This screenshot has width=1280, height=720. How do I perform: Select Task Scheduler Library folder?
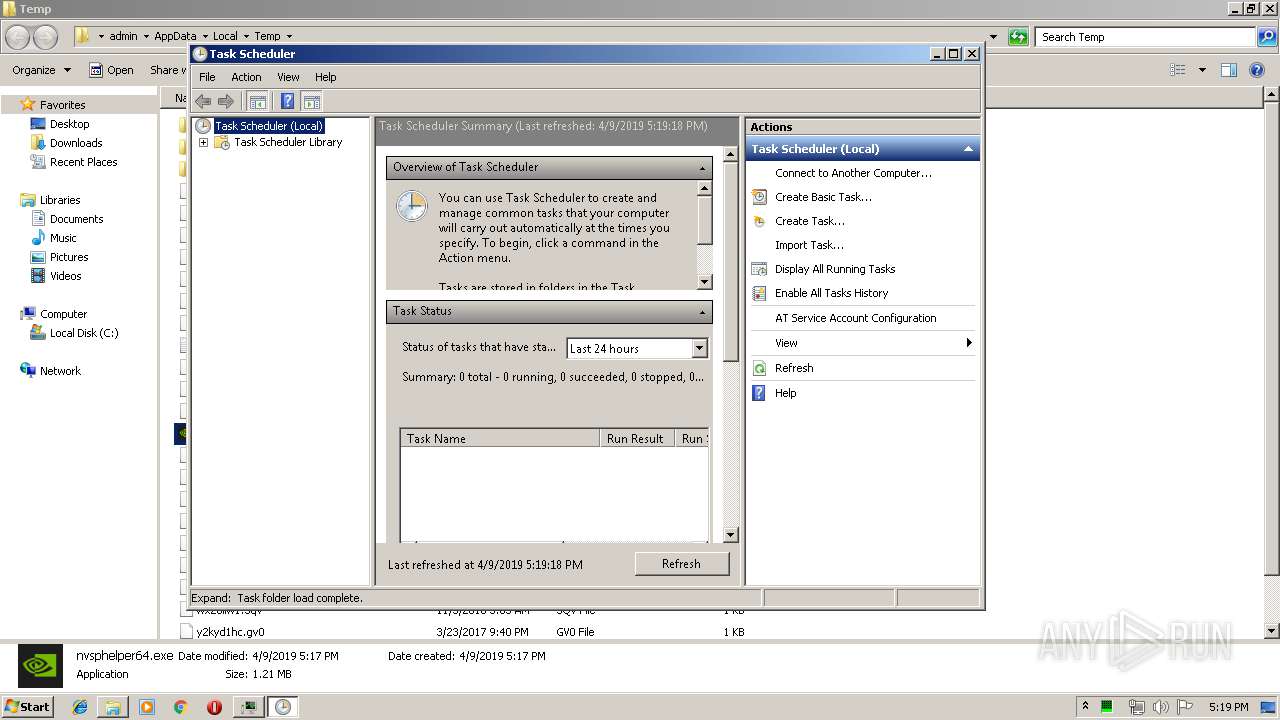pos(288,142)
